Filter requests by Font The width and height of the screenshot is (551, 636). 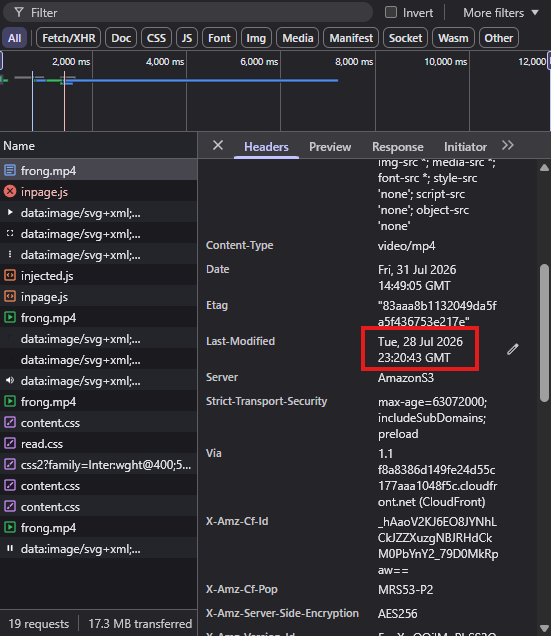click(x=219, y=38)
